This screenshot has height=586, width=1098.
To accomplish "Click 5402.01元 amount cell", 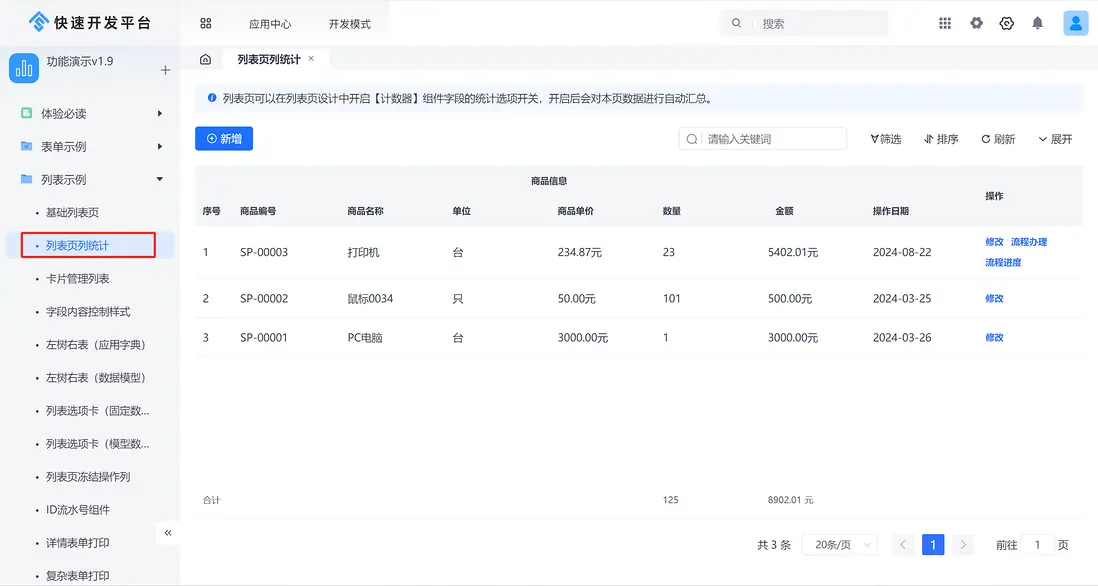I will 793,252.
